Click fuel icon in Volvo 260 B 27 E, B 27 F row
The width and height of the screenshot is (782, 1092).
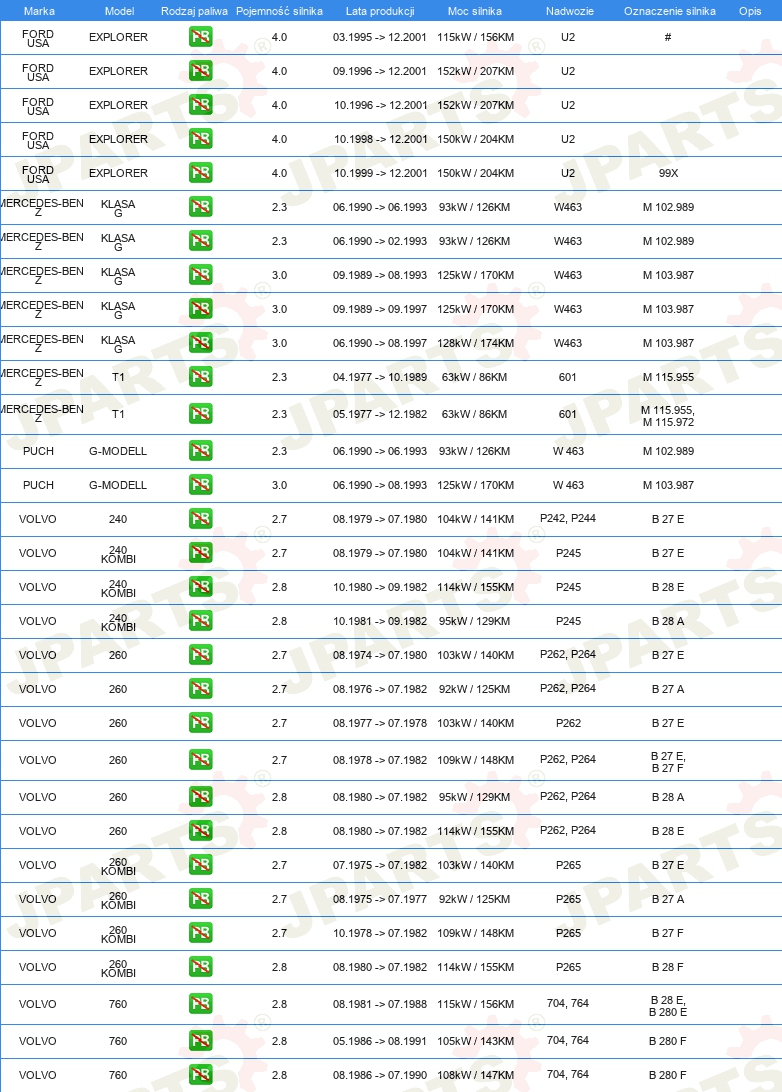[x=201, y=760]
